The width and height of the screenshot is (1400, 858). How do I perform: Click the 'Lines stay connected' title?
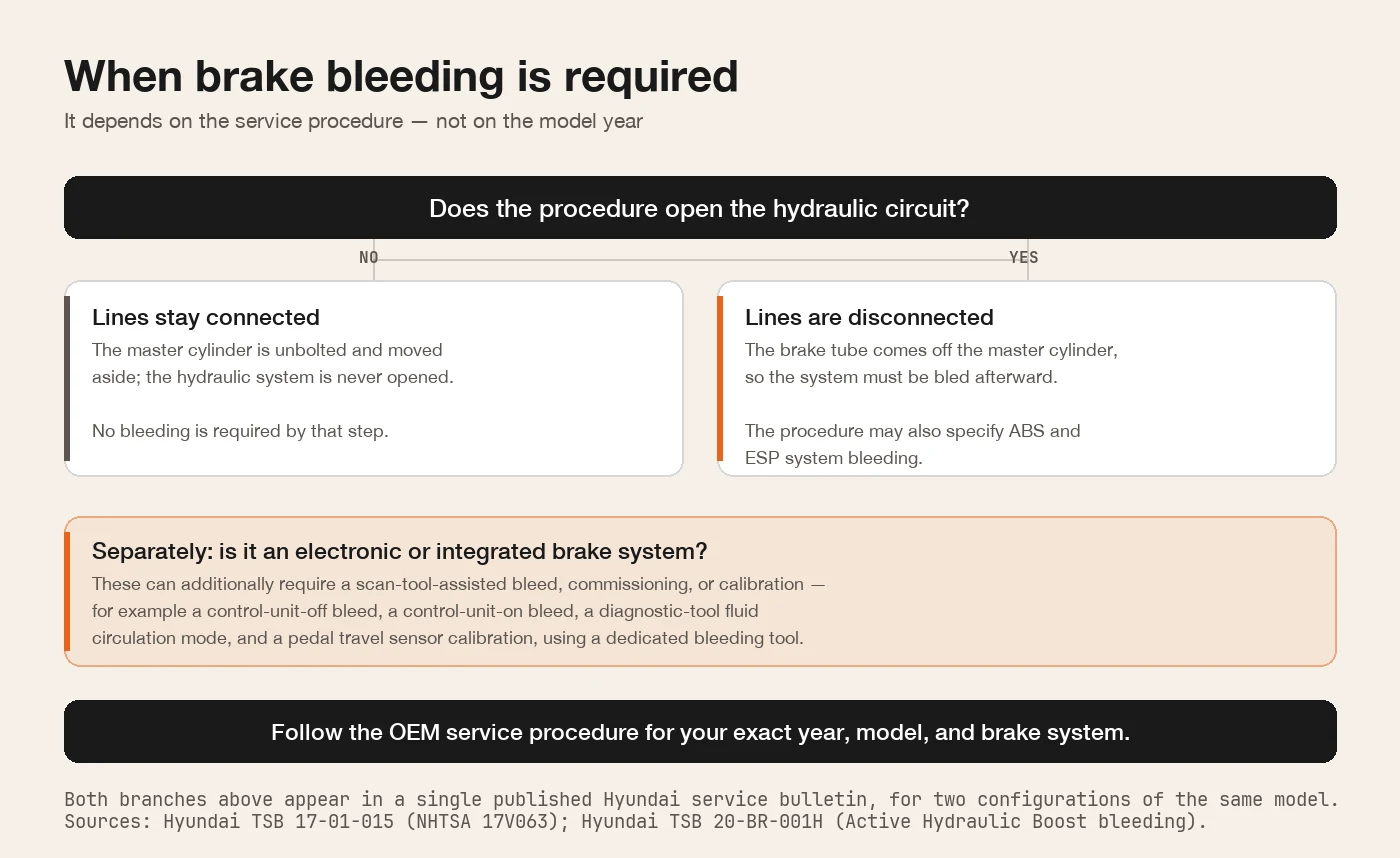point(206,317)
